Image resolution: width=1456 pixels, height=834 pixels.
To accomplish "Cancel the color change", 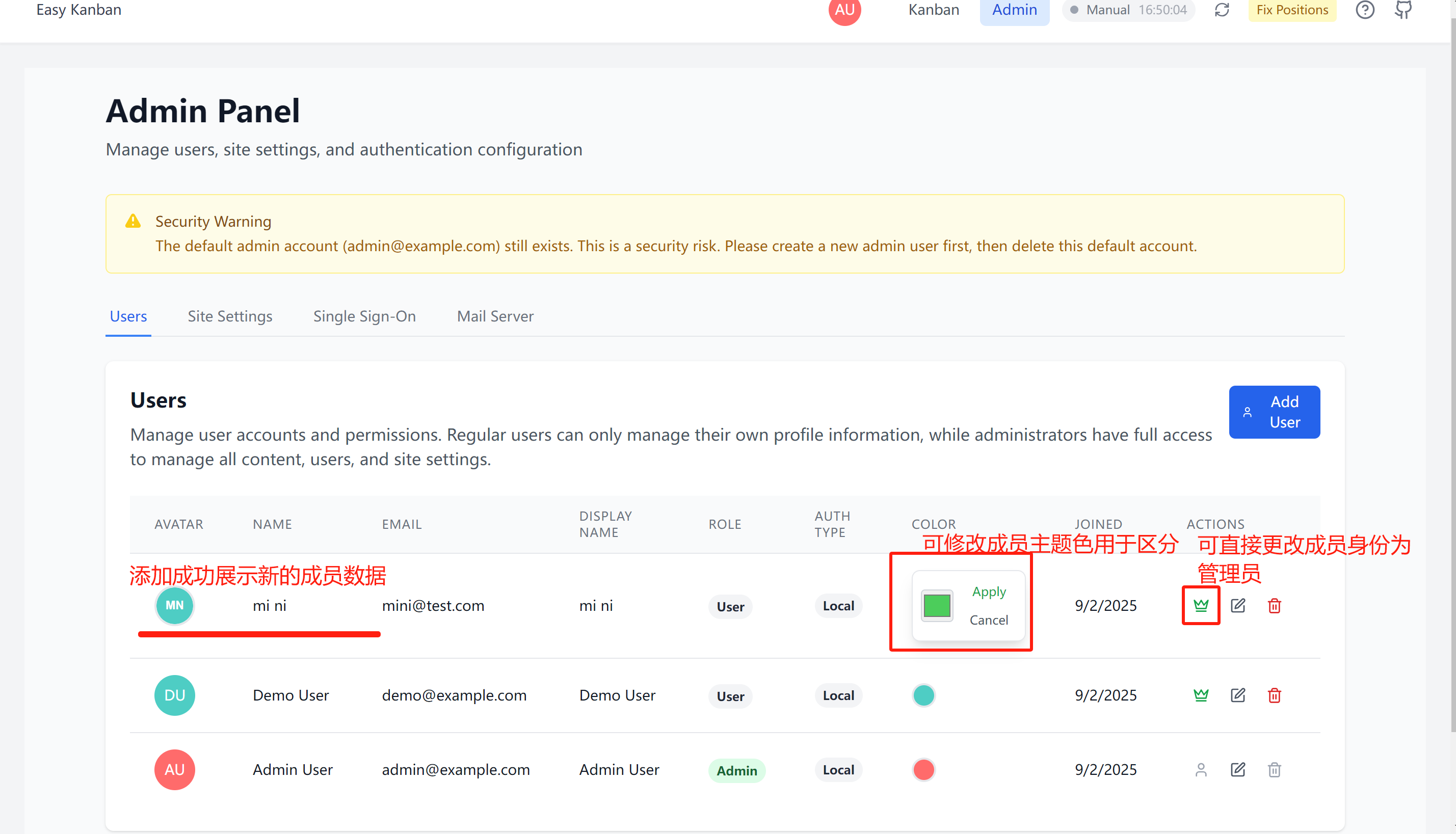I will point(989,621).
